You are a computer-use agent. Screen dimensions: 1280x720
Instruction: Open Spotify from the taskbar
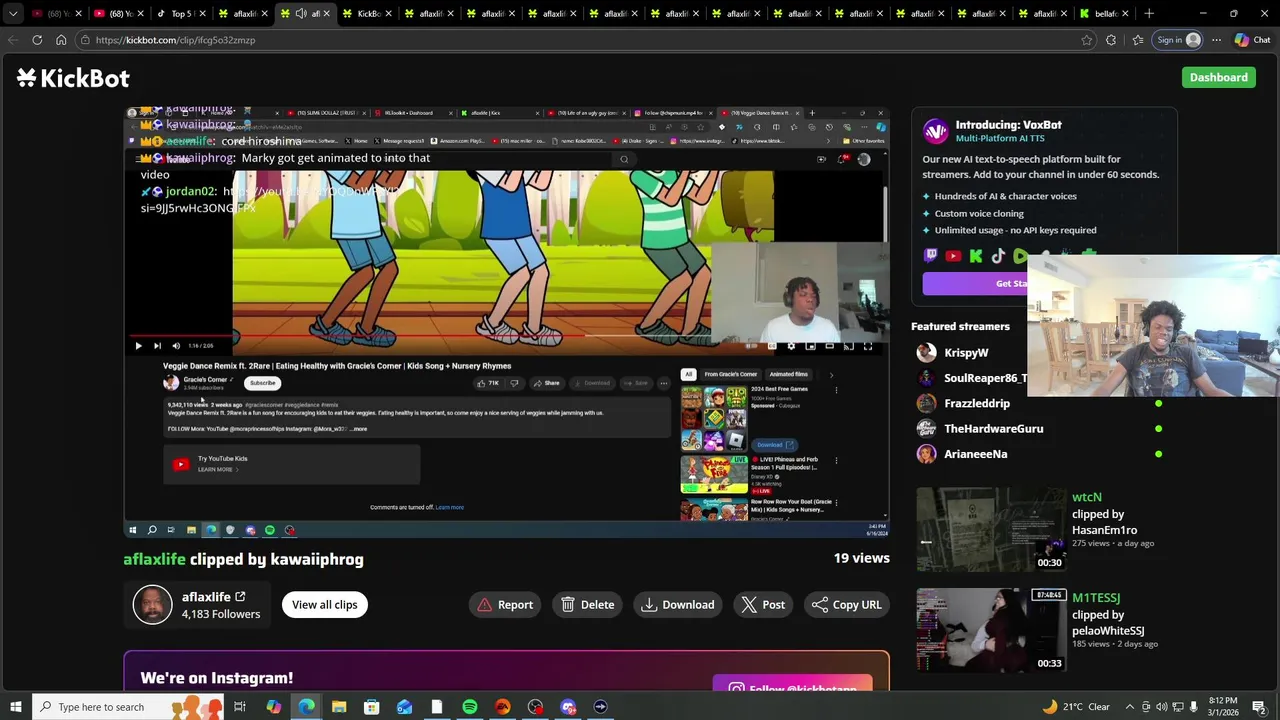pyautogui.click(x=470, y=707)
